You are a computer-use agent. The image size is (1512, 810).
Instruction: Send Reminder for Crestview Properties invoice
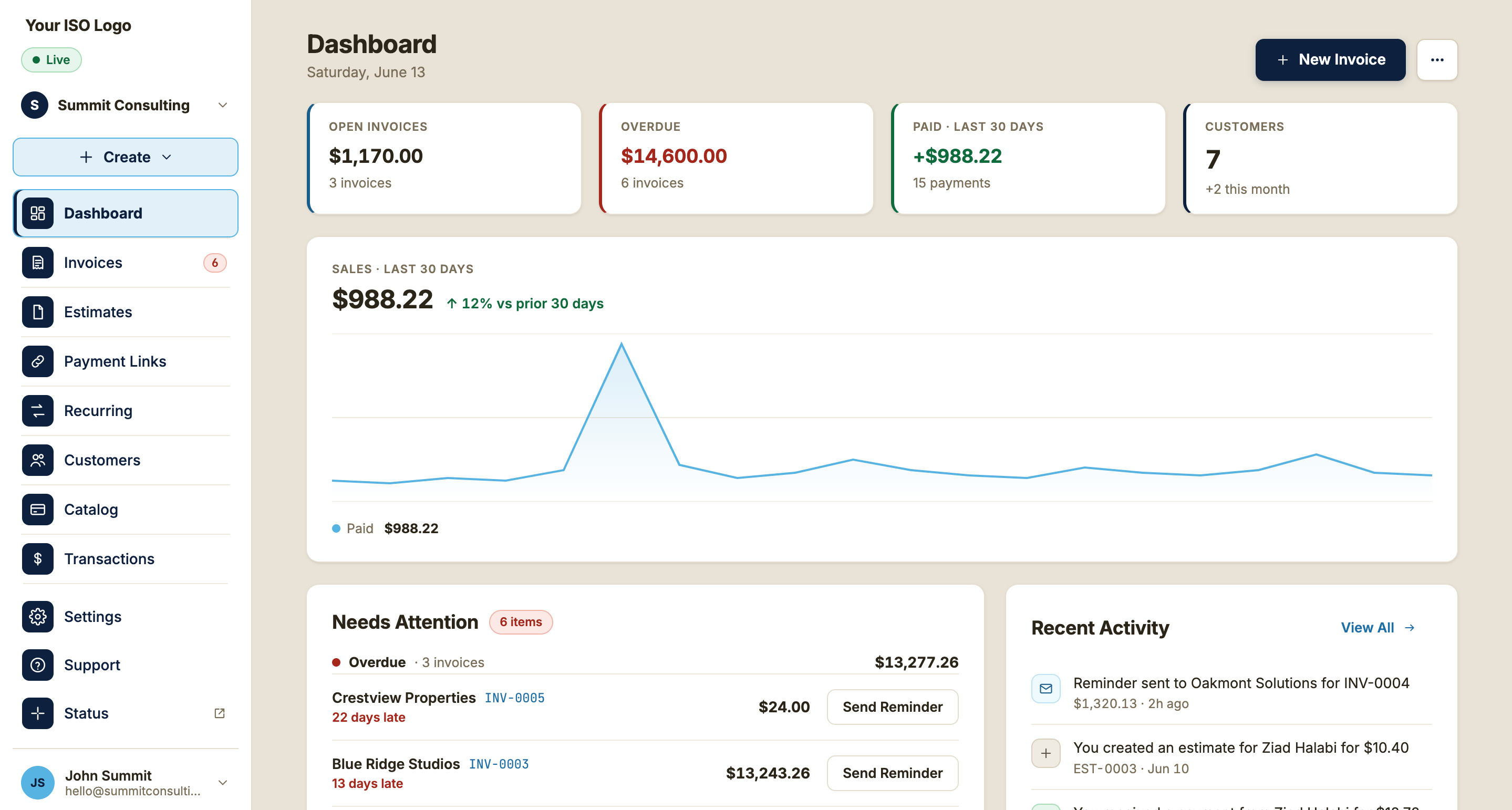[x=892, y=707]
